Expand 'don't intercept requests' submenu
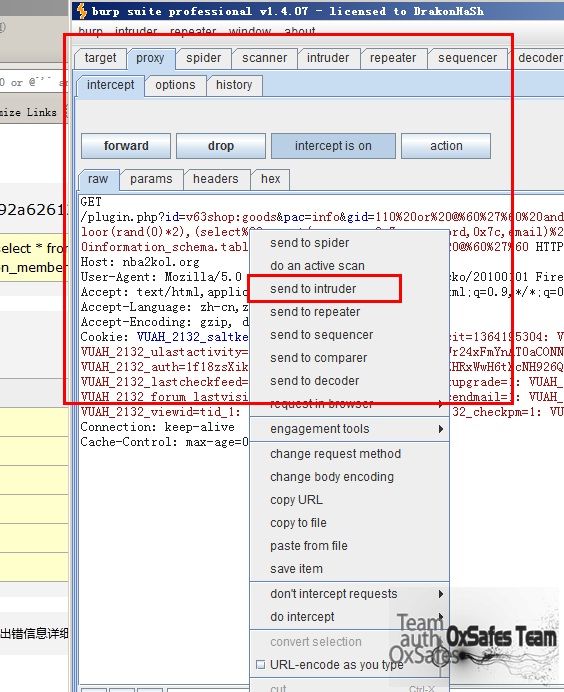The width and height of the screenshot is (564, 692). [x=349, y=594]
